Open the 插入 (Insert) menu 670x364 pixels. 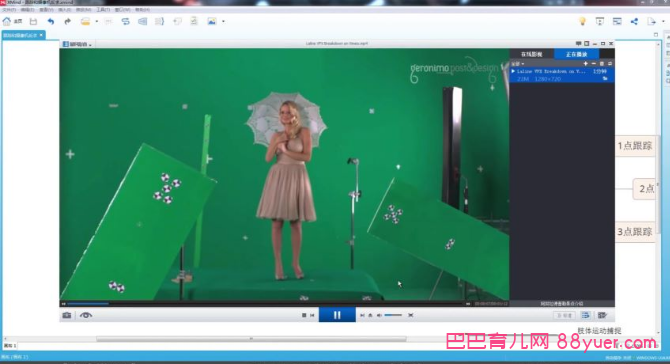point(65,9)
